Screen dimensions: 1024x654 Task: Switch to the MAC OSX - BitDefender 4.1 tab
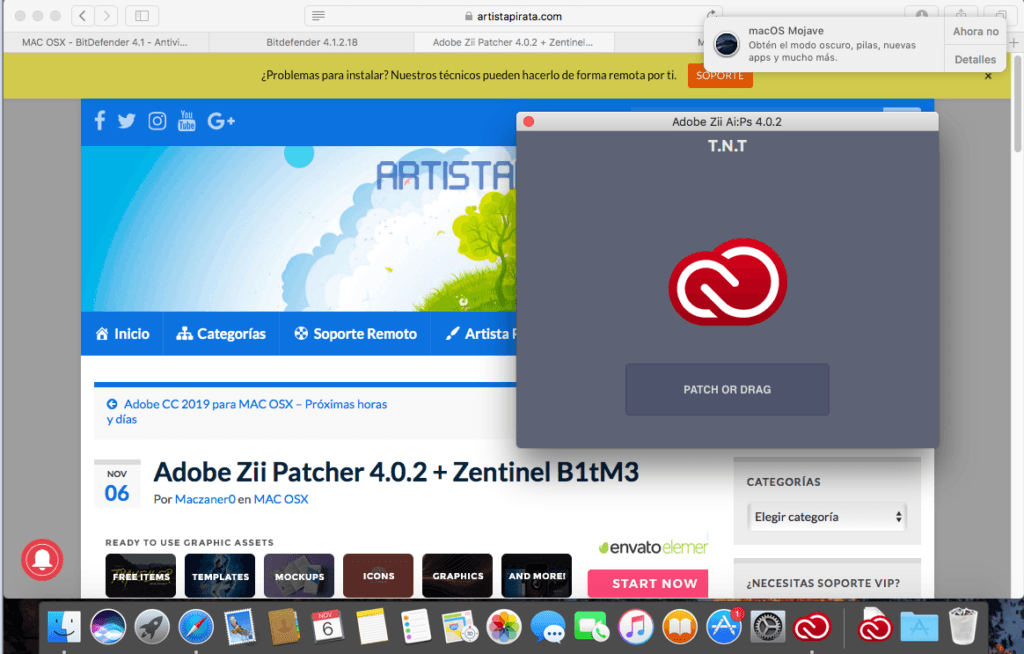104,42
